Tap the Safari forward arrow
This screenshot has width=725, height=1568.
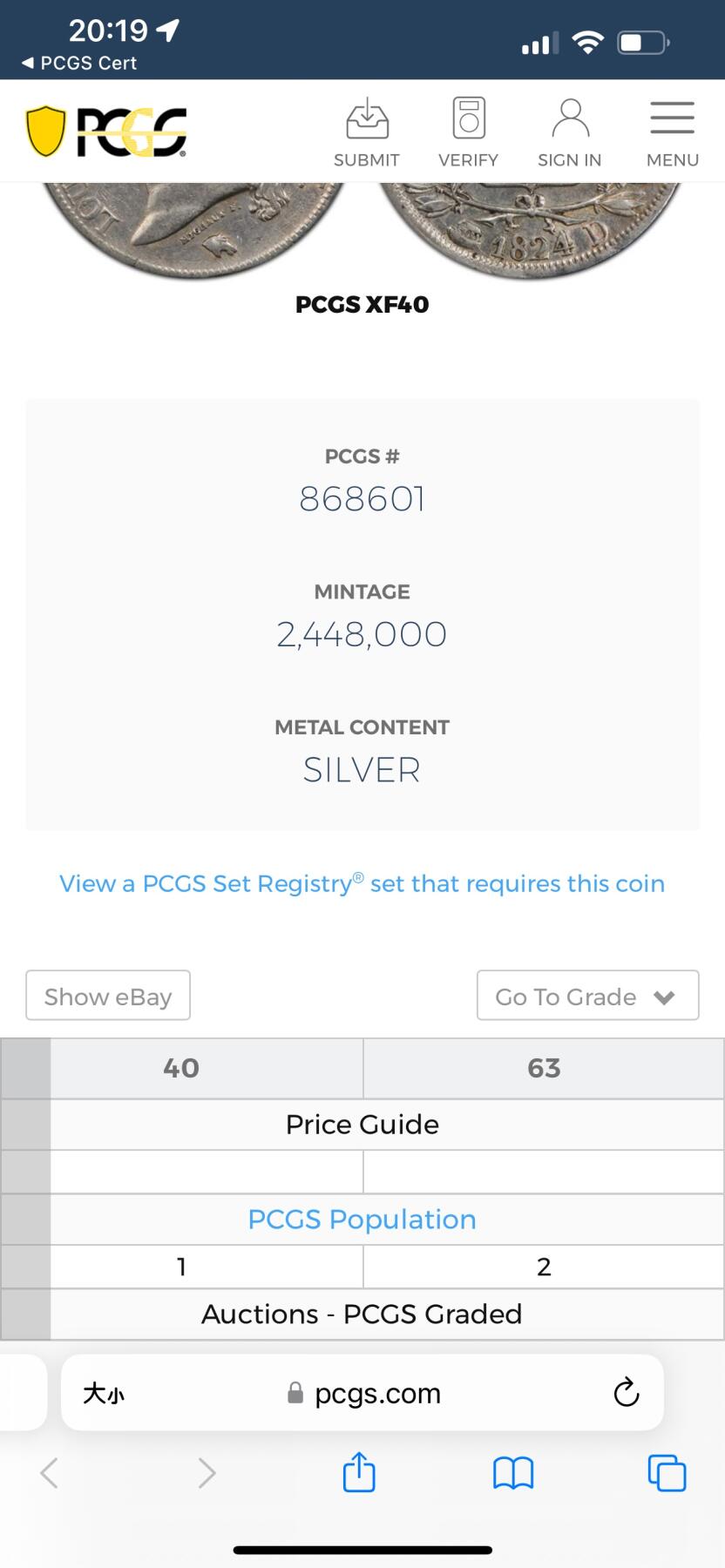(x=207, y=1473)
